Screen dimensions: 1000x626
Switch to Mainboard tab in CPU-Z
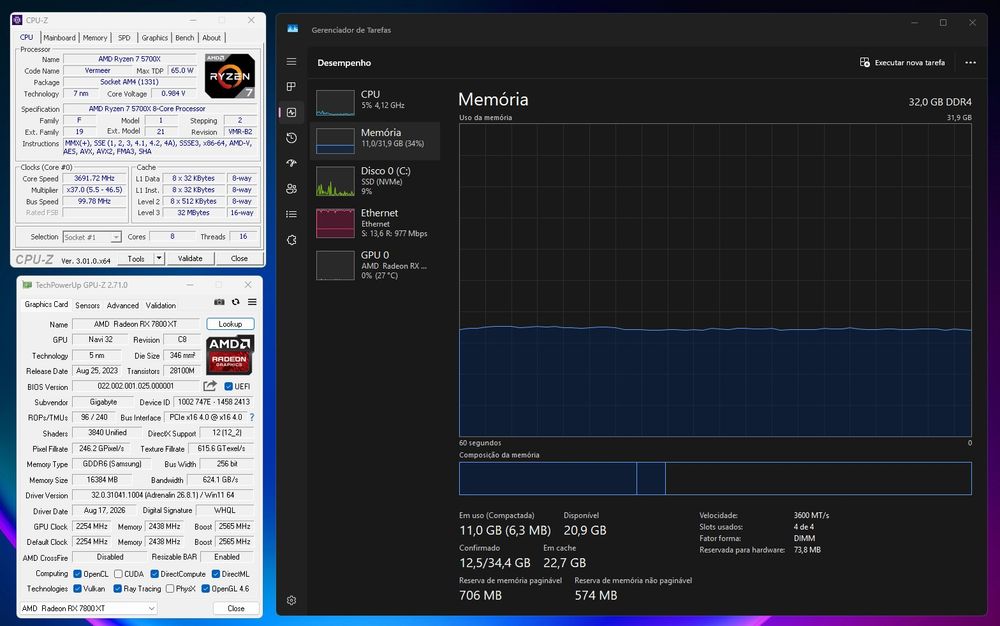(x=59, y=38)
